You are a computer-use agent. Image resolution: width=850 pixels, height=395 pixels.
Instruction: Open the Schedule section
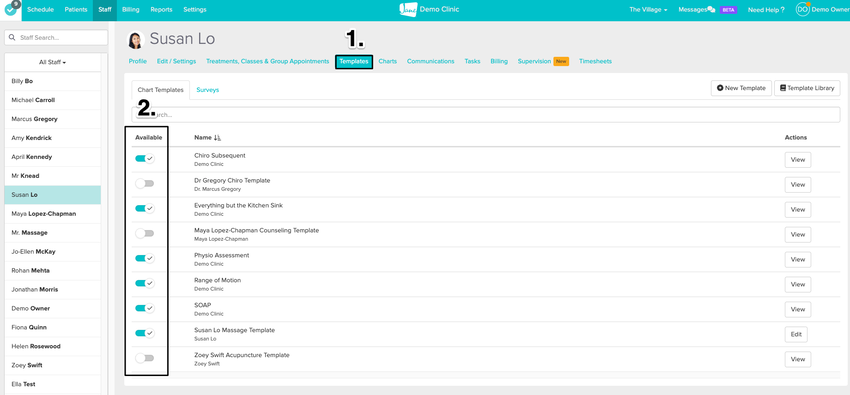(40, 10)
